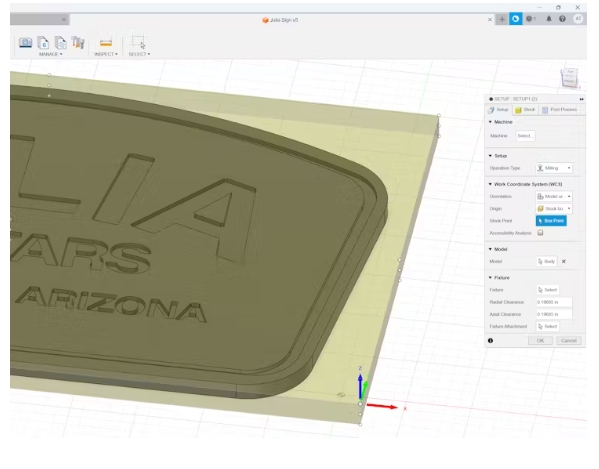Click the red X axis arrow of WCS
The width and height of the screenshot is (599, 469).
(x=382, y=406)
